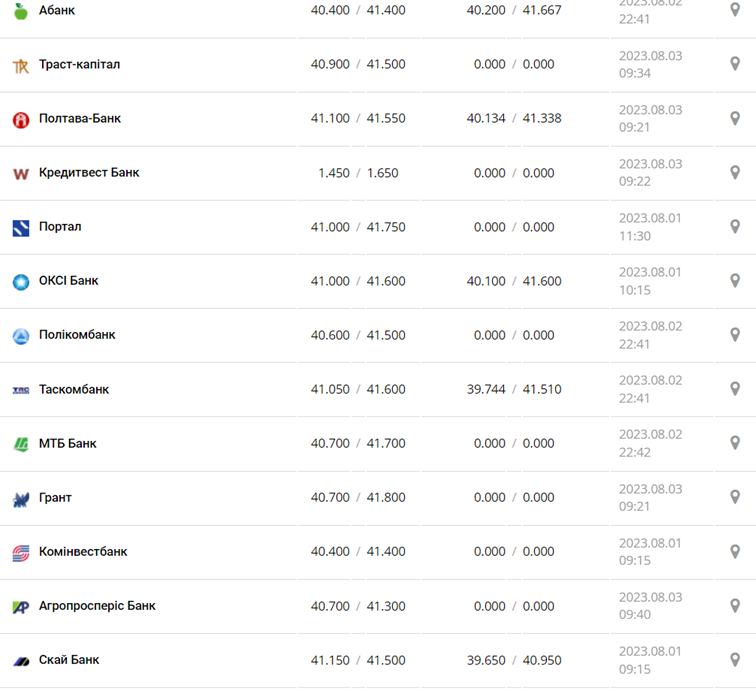Click Агропросперіс Банк map pin
Viewport: 756px width, 698px height.
[735, 605]
